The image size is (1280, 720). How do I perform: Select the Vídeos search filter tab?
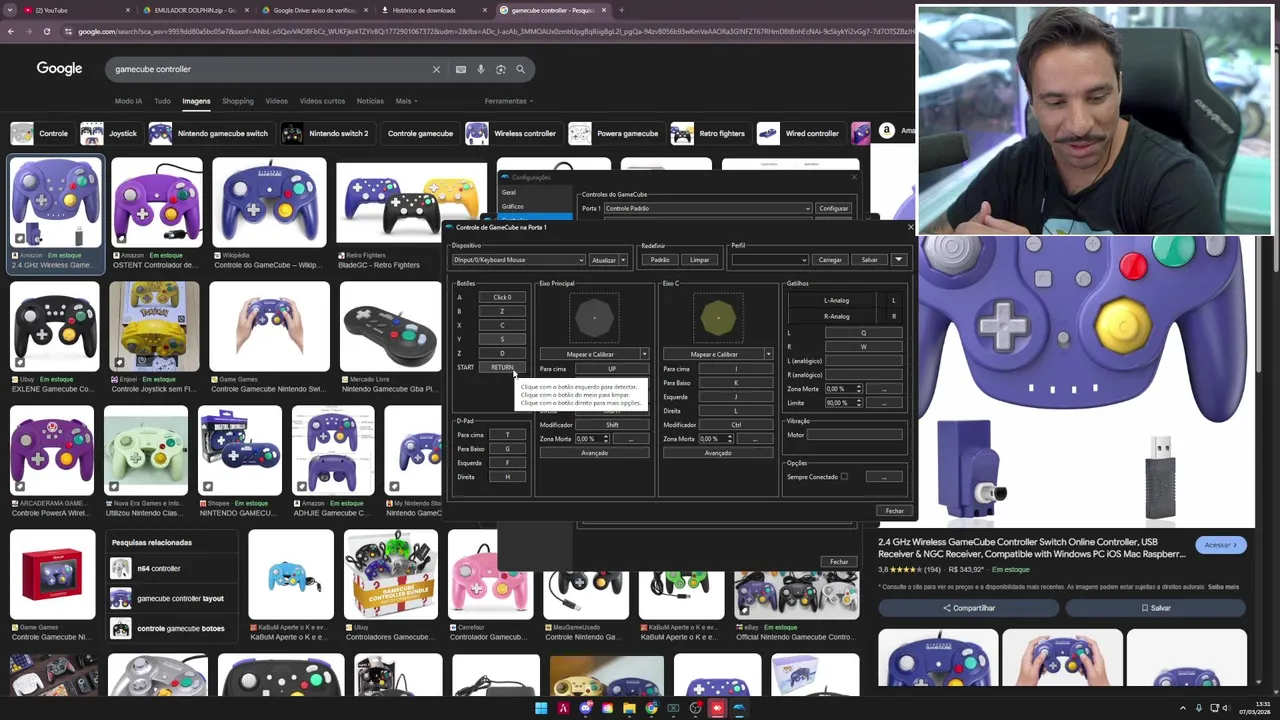276,101
